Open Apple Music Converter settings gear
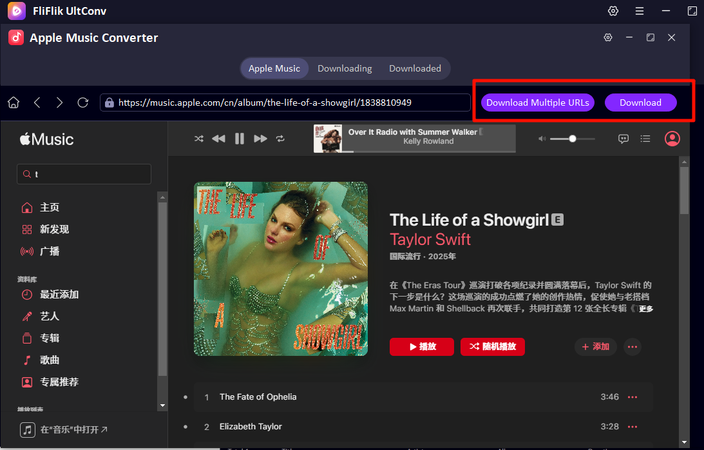Screen dimensions: 704x450 point(608,37)
